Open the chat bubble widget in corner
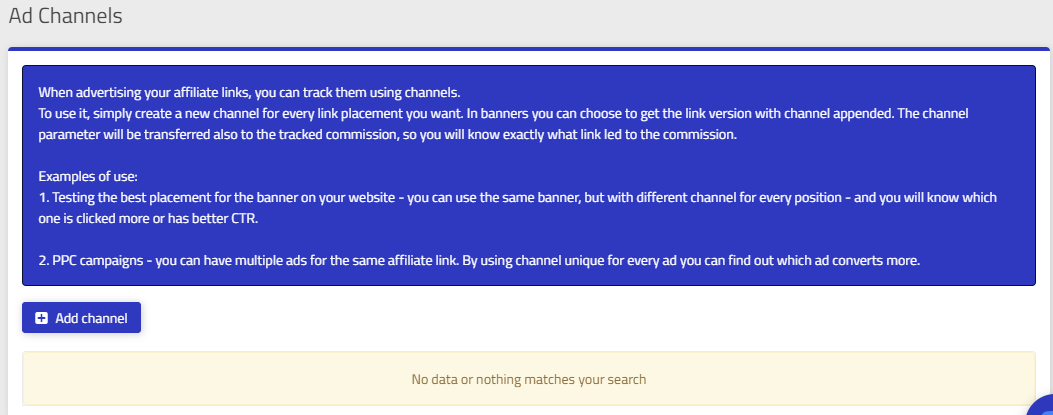The image size is (1053, 415). (1042, 405)
